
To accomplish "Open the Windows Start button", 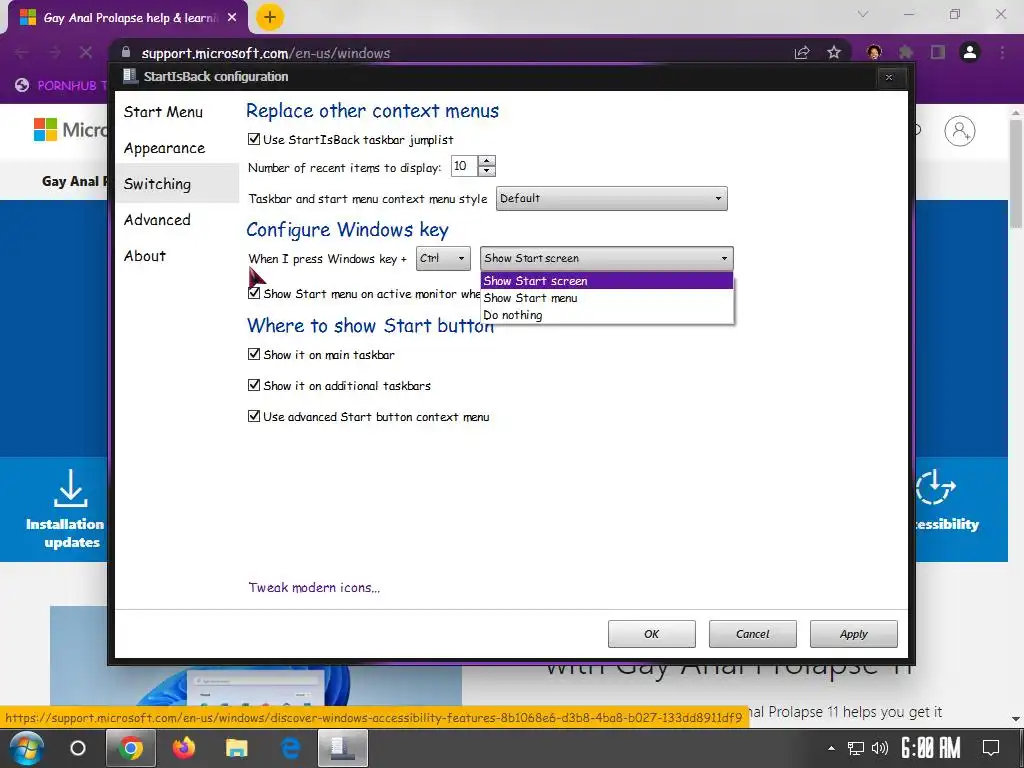I will 26,748.
